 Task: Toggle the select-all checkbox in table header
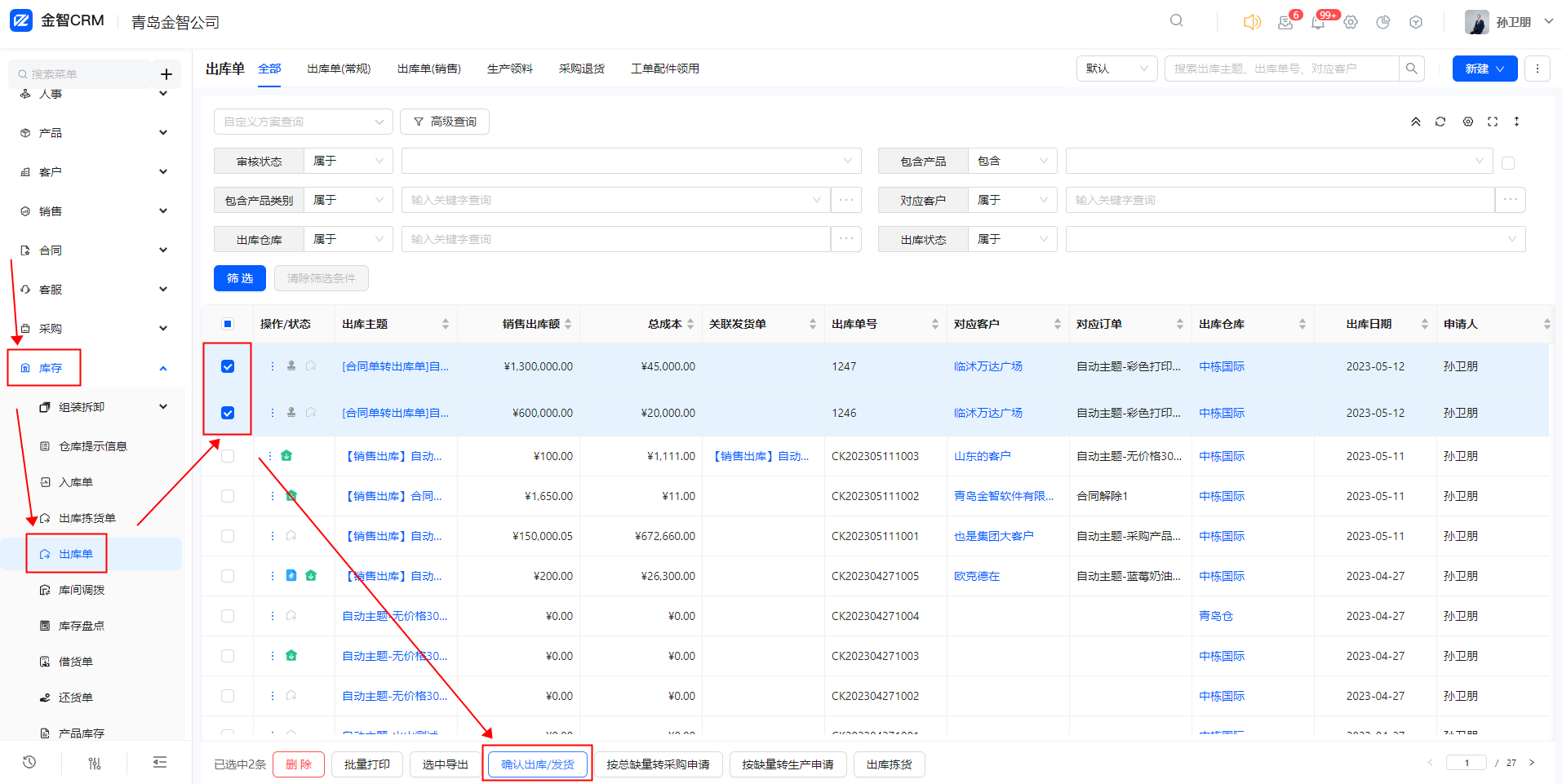(x=228, y=324)
